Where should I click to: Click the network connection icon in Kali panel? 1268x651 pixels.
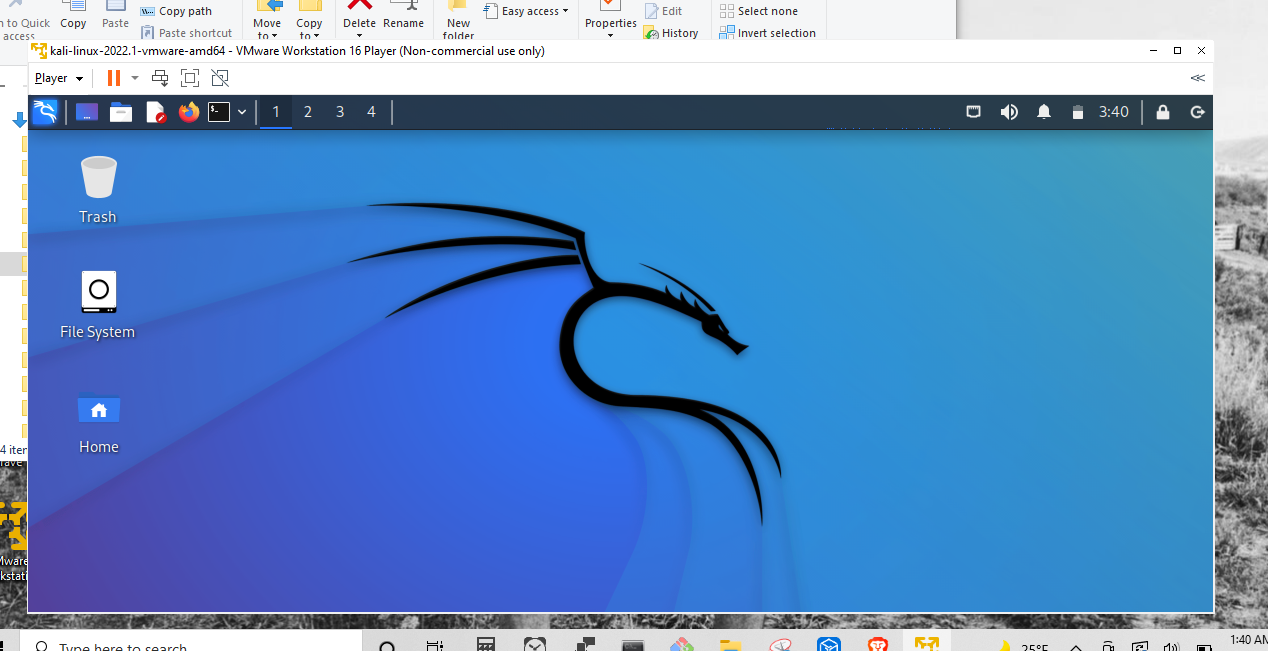click(x=973, y=112)
